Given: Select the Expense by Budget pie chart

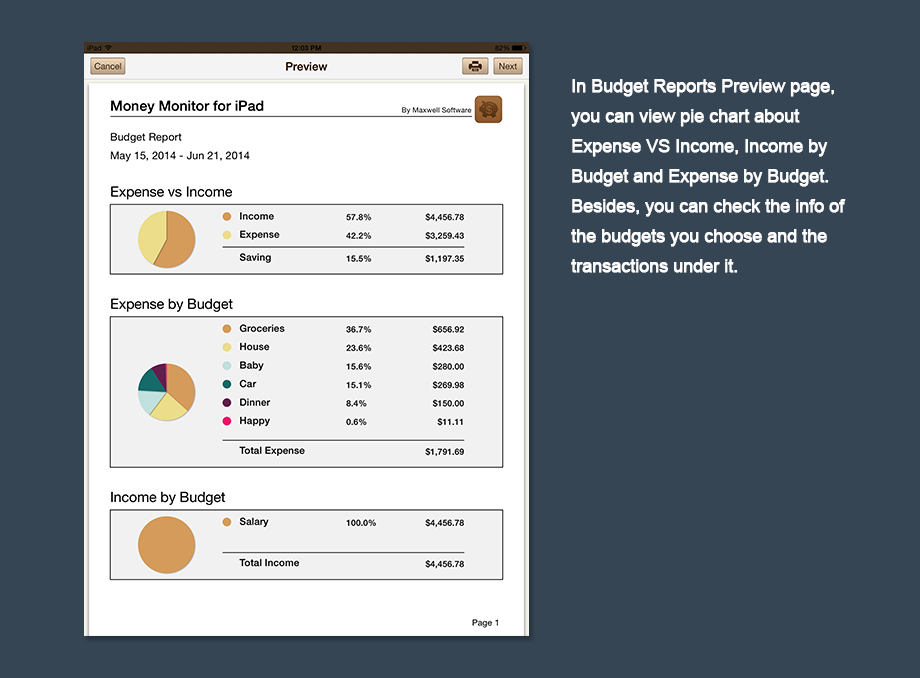Looking at the screenshot, I should point(166,391).
